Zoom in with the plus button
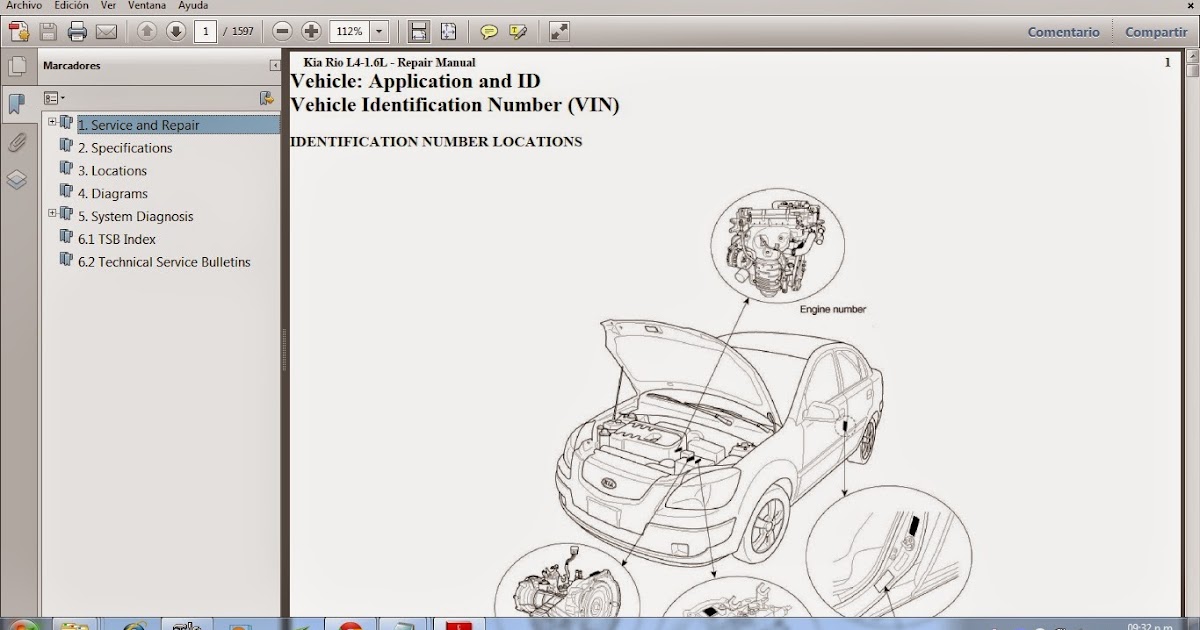The width and height of the screenshot is (1200, 630). click(311, 31)
